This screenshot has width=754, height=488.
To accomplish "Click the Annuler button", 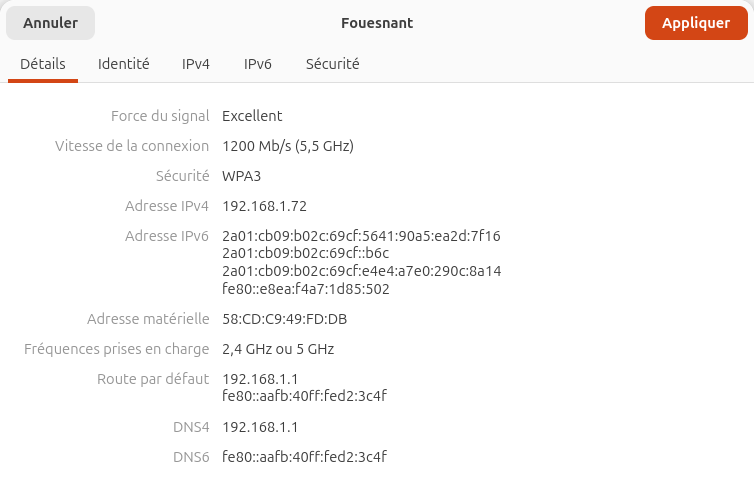I will pos(50,23).
